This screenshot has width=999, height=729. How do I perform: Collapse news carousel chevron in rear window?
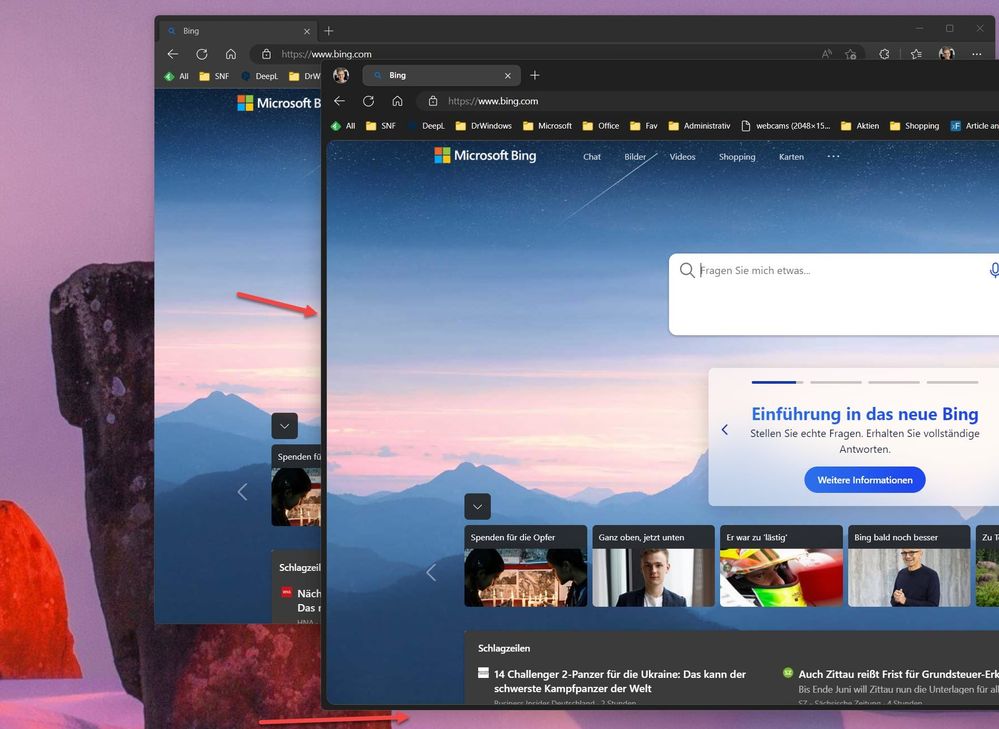pyautogui.click(x=285, y=426)
